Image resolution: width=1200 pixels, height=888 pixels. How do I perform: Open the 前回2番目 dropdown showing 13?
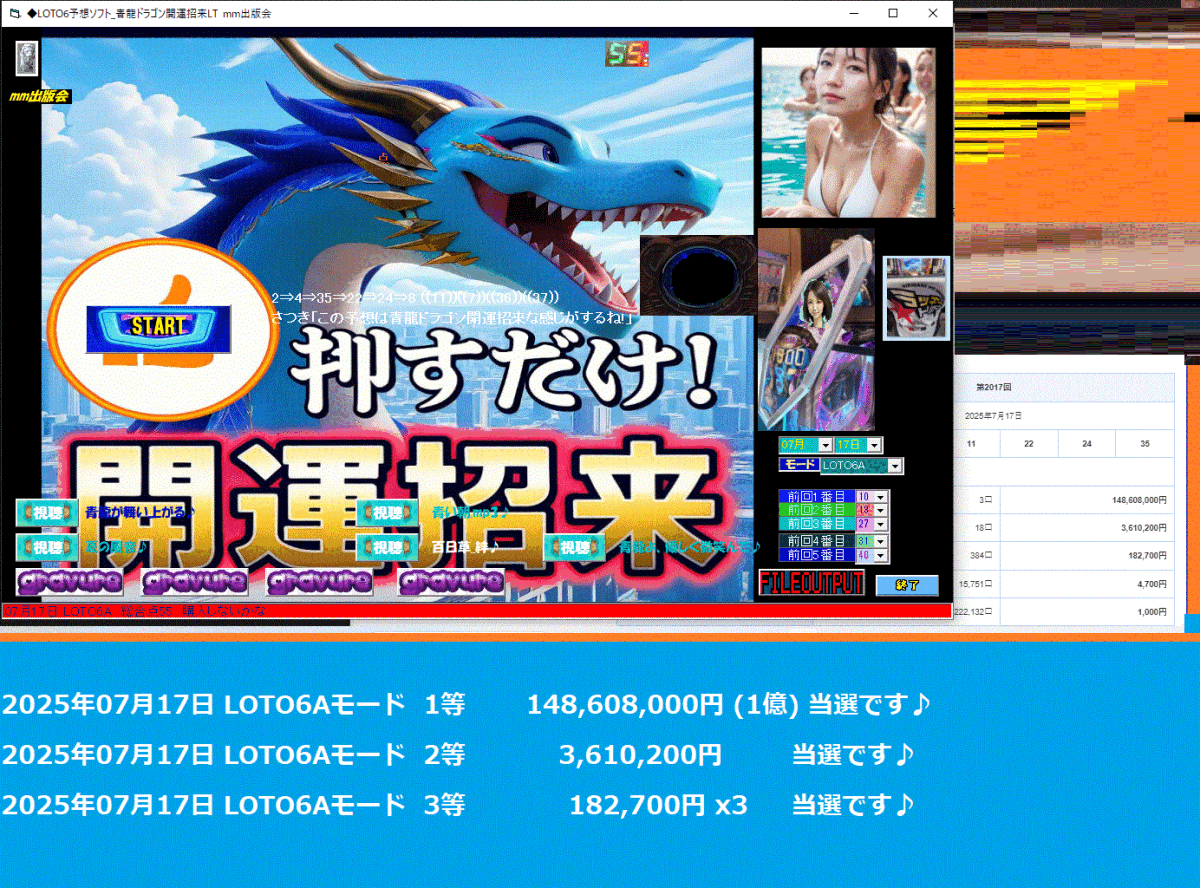click(881, 510)
